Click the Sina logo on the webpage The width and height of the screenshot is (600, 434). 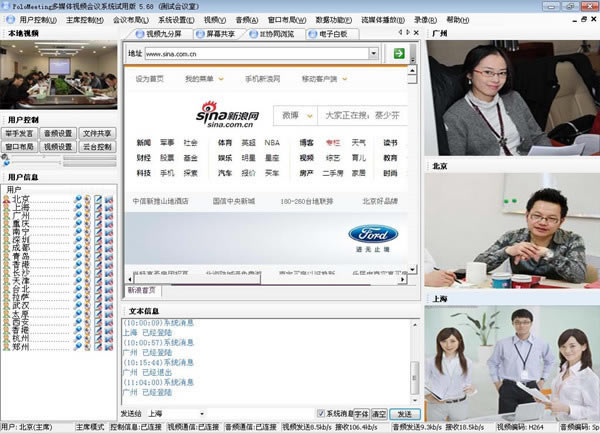pos(228,114)
